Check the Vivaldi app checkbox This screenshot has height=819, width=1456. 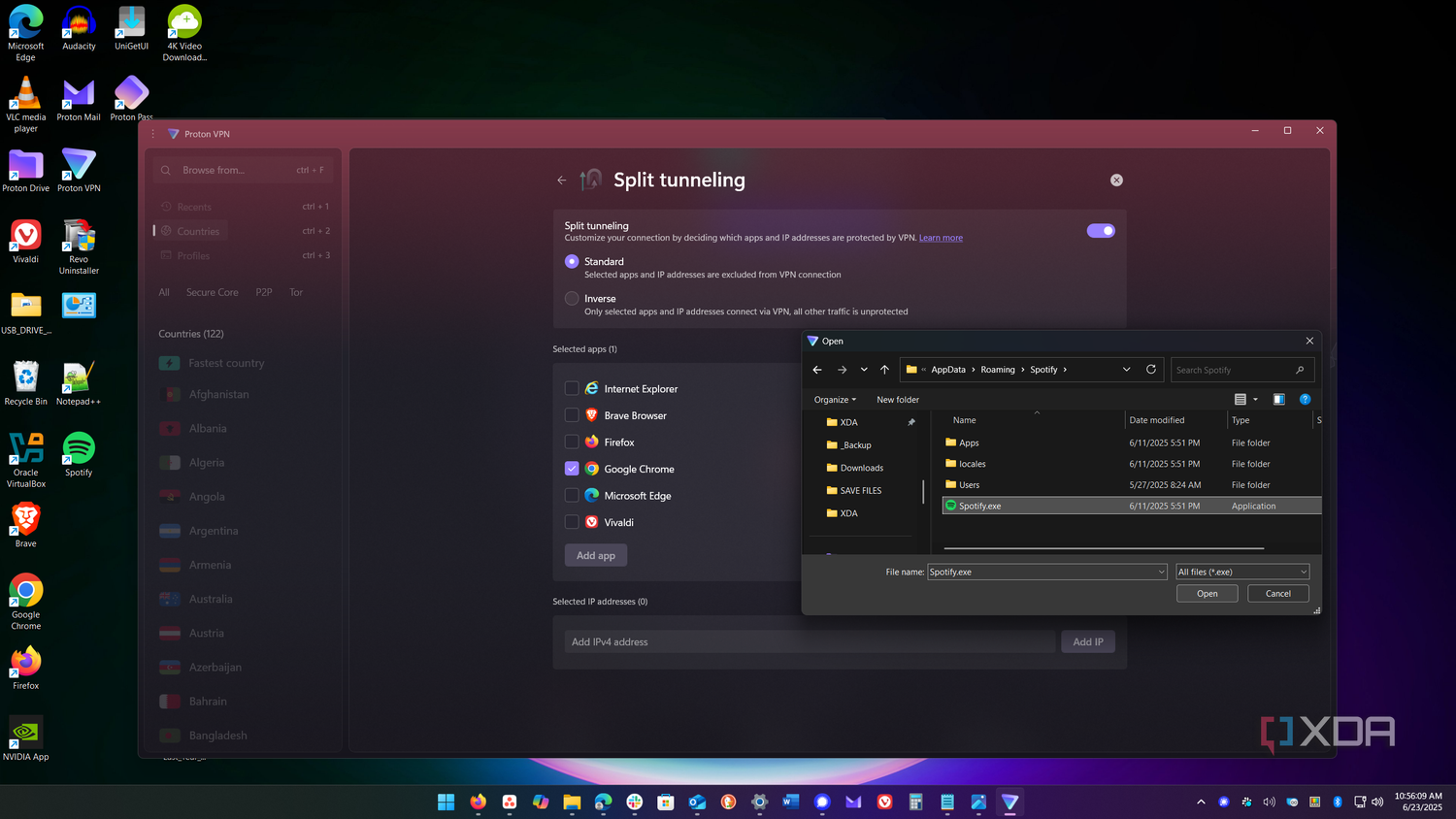coord(572,522)
